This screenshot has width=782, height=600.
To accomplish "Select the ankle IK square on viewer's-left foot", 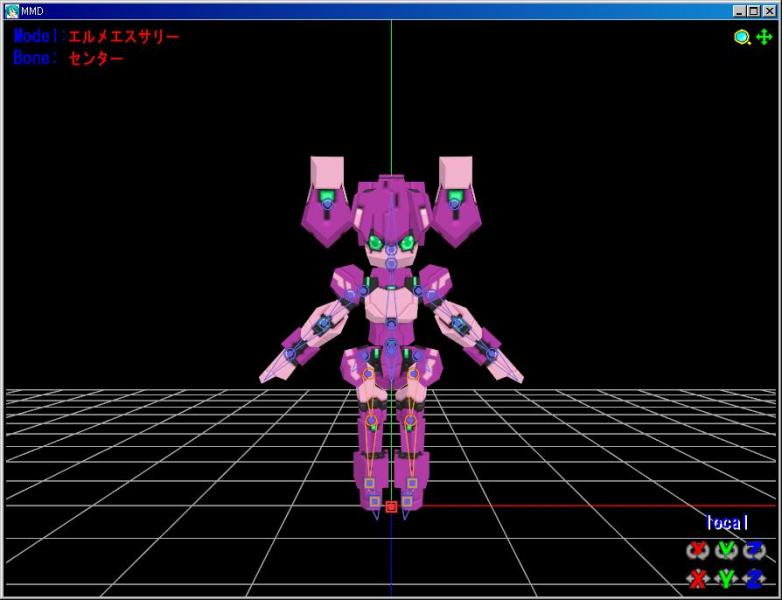I will (x=369, y=483).
